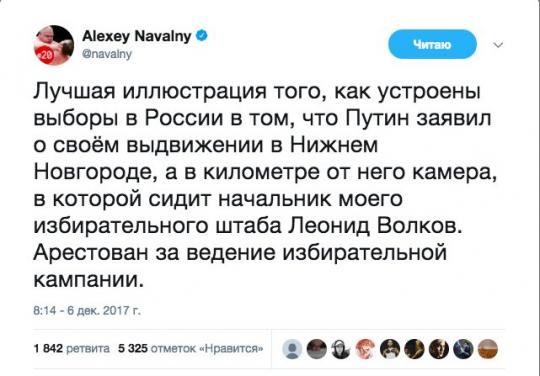Open last liker avatar with orange landscape
The width and height of the screenshot is (540, 376).
(x=488, y=349)
